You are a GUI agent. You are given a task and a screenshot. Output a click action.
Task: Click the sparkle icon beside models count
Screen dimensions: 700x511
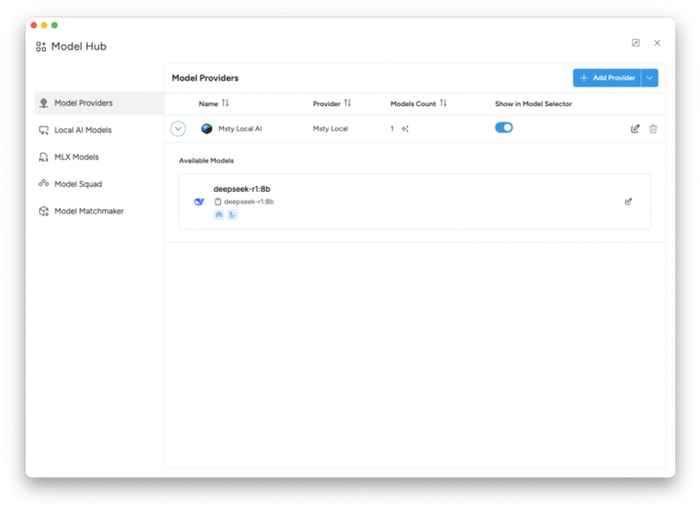[405, 129]
